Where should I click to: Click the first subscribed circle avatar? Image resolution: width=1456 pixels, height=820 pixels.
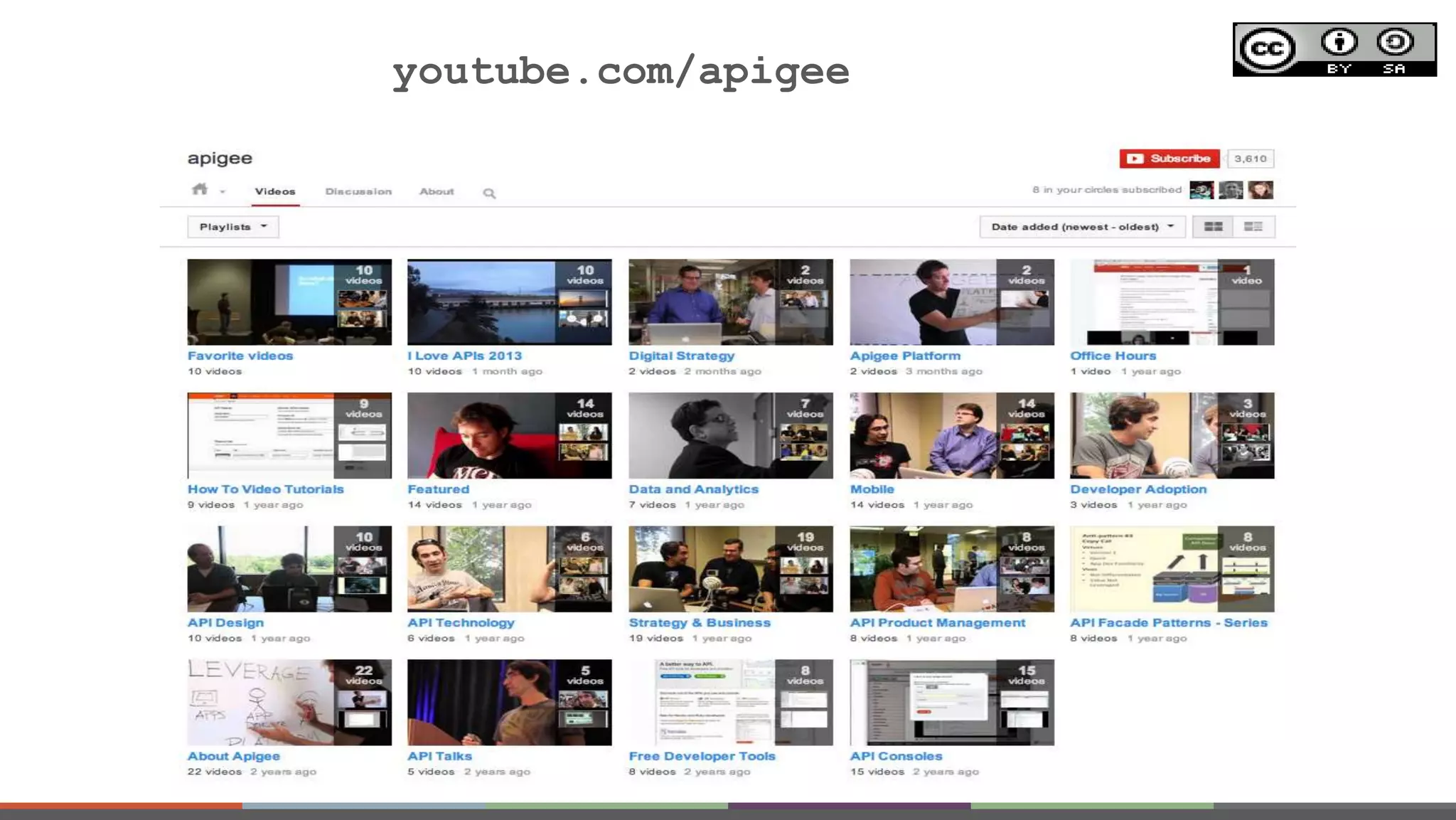[1201, 190]
